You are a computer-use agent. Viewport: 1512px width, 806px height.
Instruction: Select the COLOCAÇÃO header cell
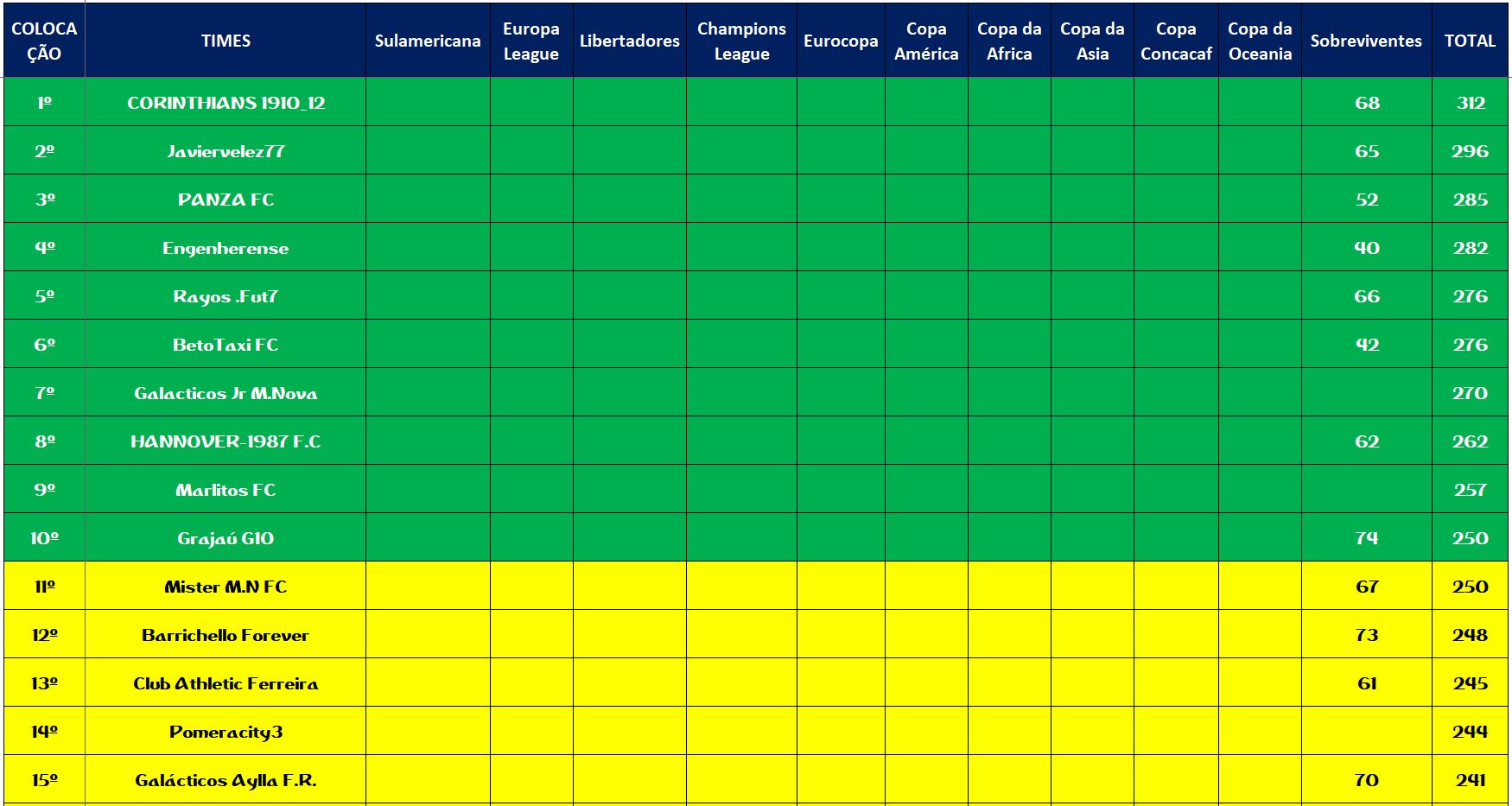click(x=44, y=41)
